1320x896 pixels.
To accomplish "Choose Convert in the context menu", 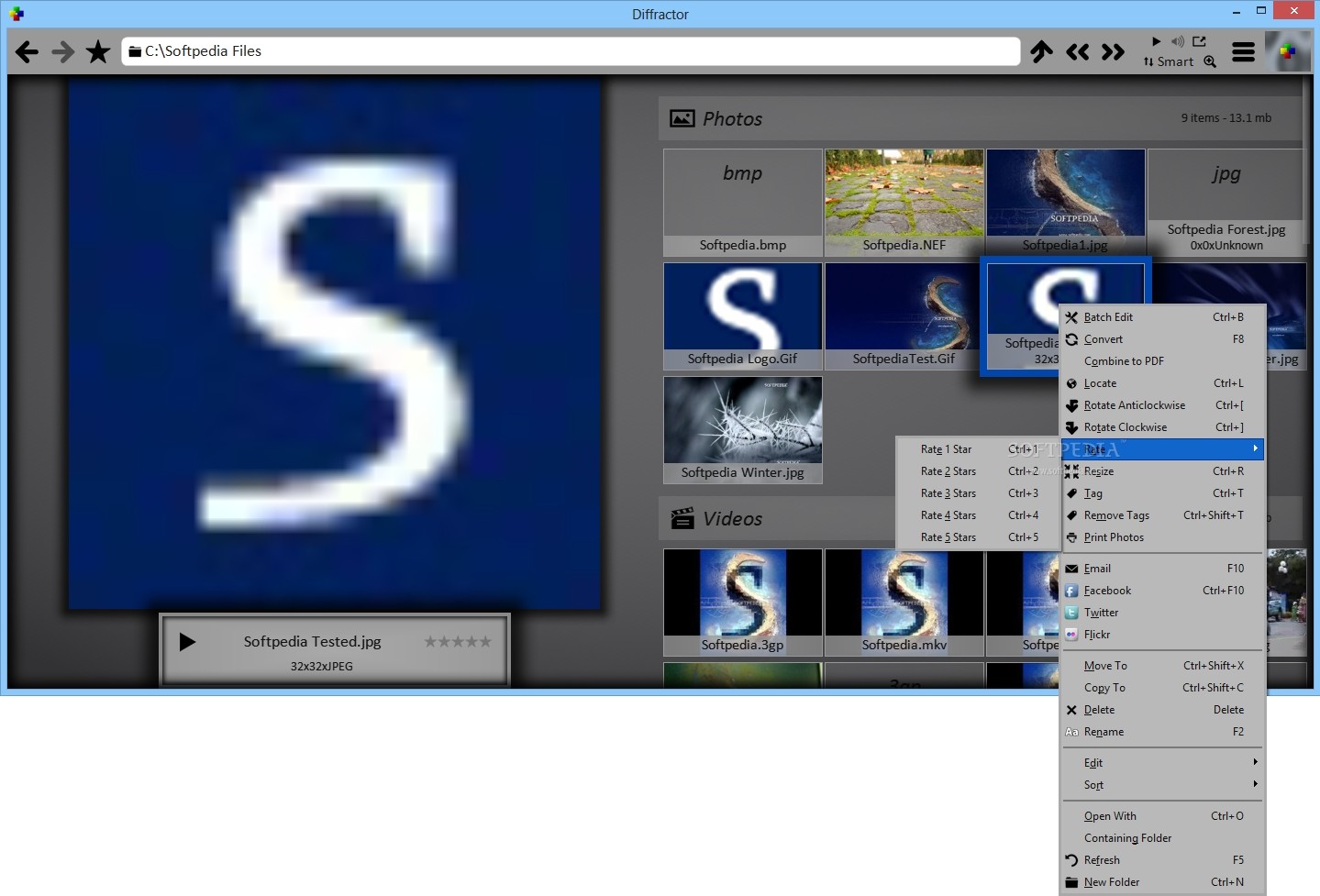I will 1162,339.
